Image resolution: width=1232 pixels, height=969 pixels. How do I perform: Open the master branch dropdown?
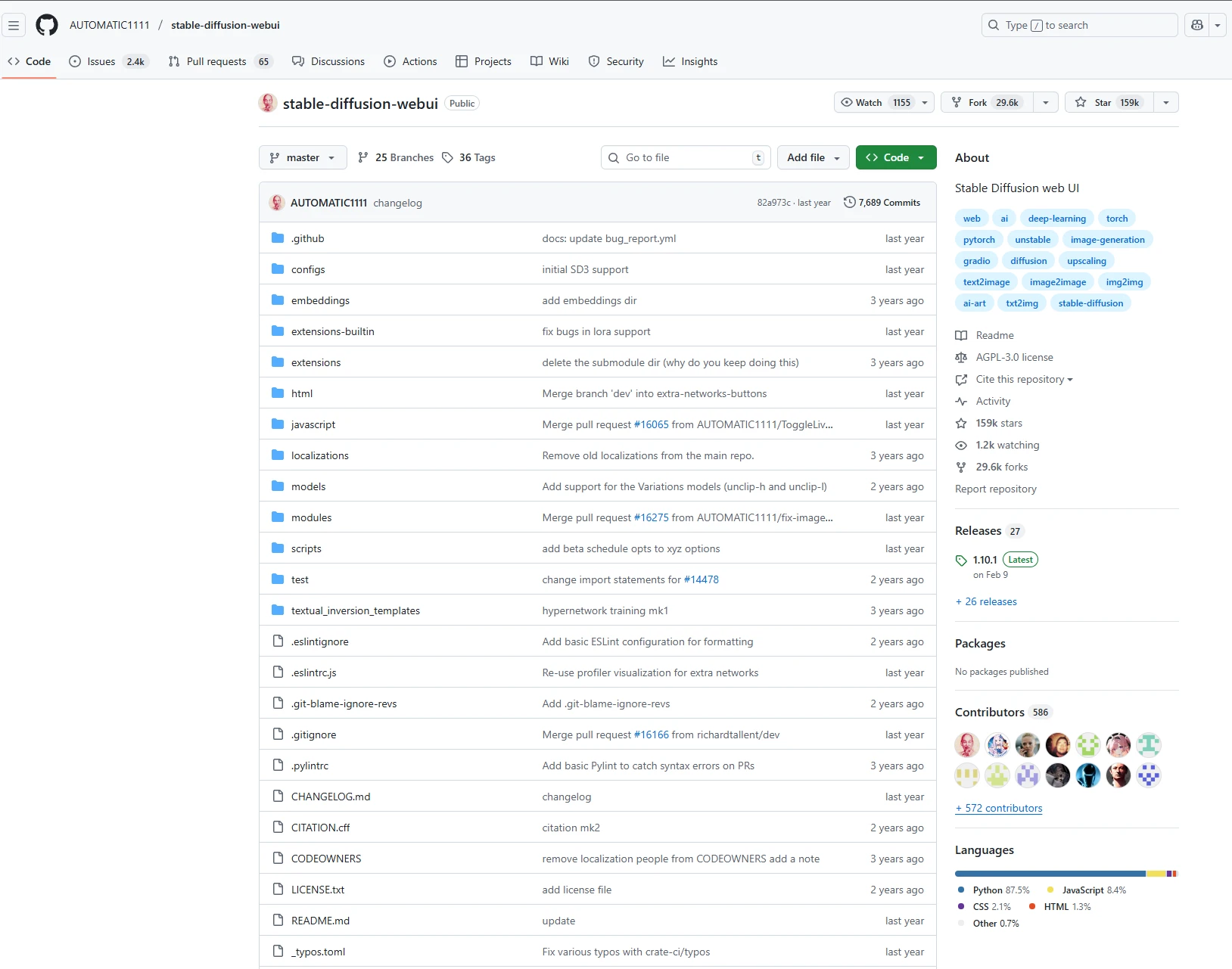point(303,157)
